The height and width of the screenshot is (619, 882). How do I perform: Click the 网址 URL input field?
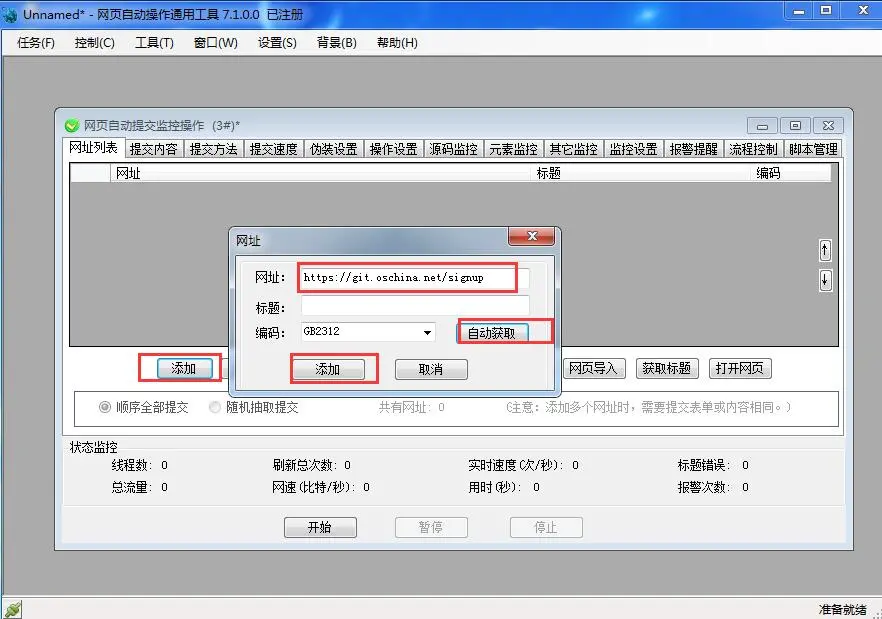click(x=415, y=277)
